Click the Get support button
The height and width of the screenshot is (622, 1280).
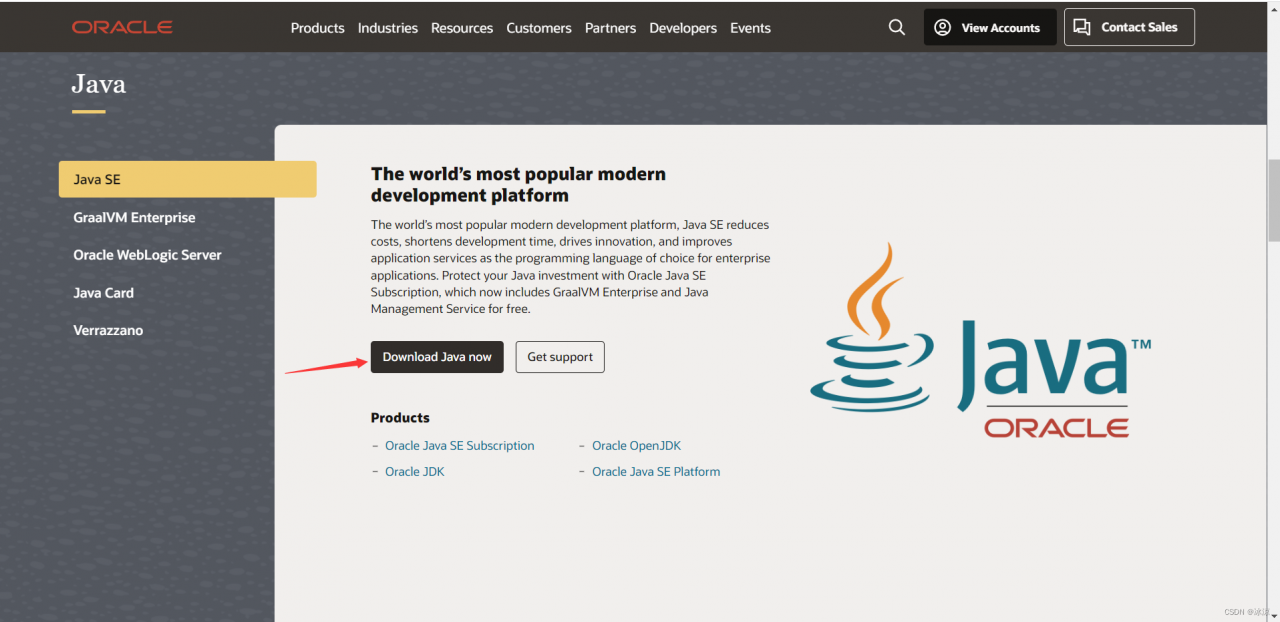[x=560, y=357]
